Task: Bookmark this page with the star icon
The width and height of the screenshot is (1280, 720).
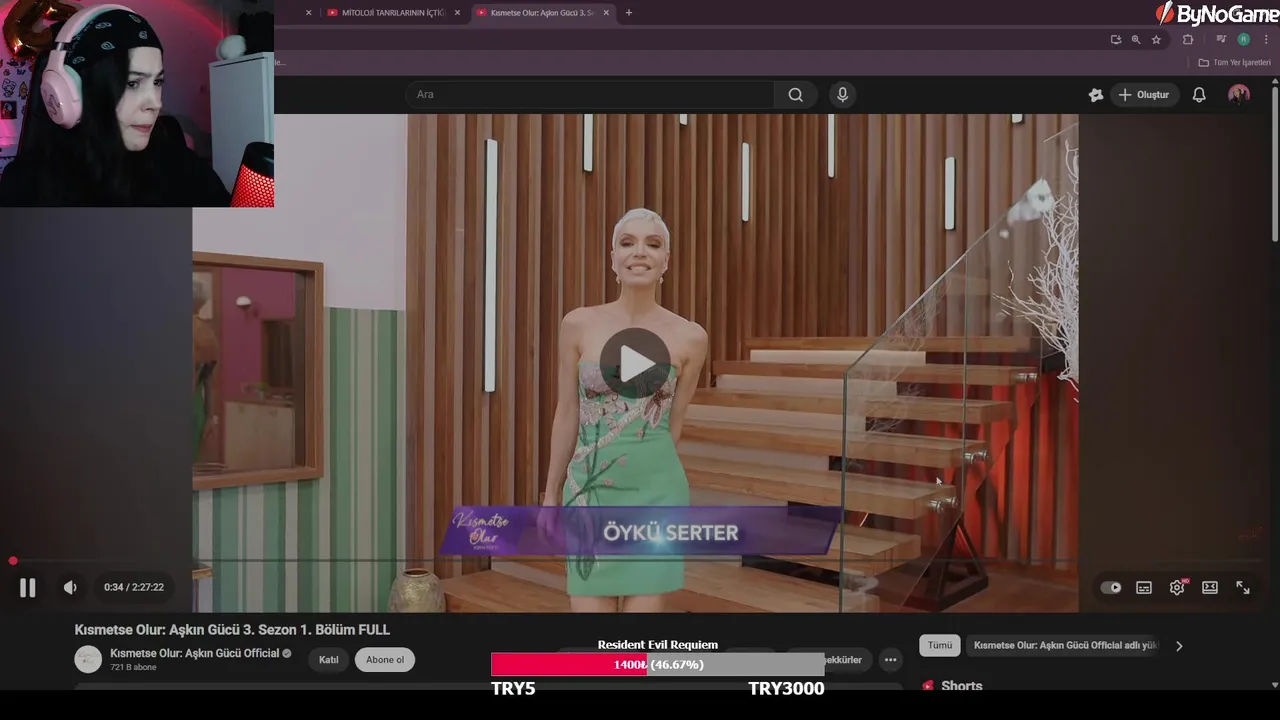Action: [x=1156, y=40]
